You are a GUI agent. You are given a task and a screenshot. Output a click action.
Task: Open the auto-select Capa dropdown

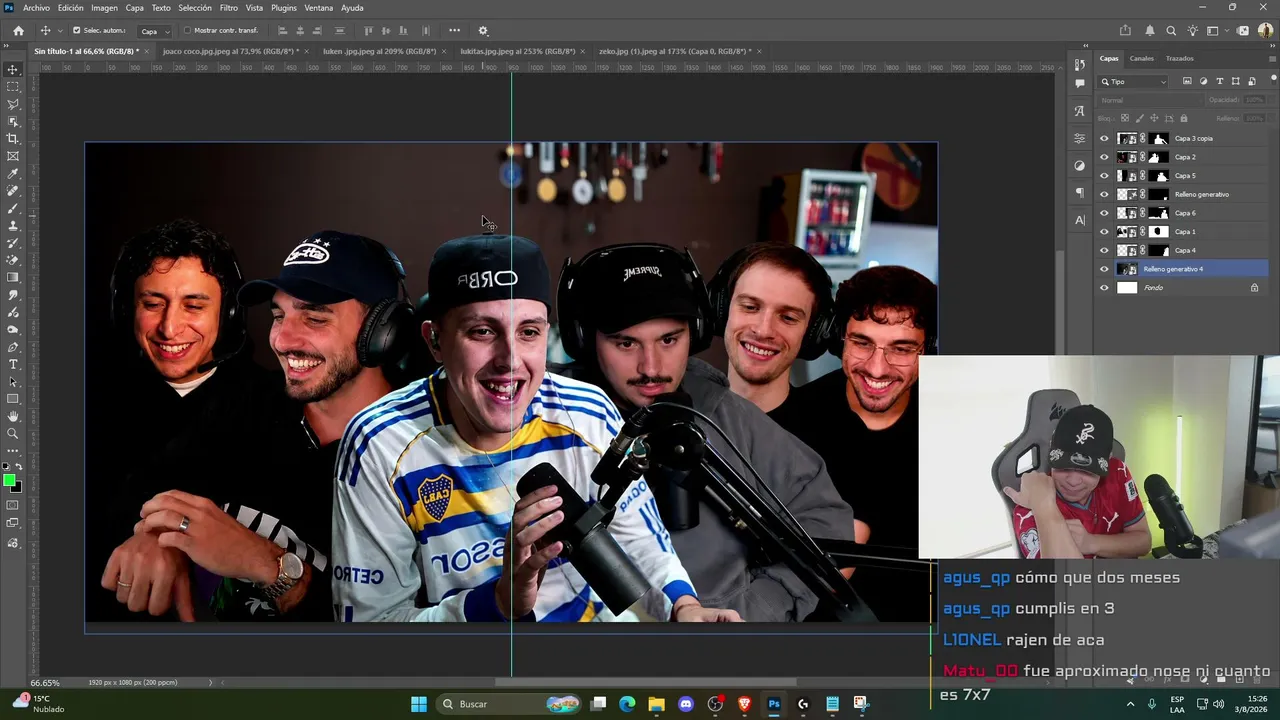point(154,31)
